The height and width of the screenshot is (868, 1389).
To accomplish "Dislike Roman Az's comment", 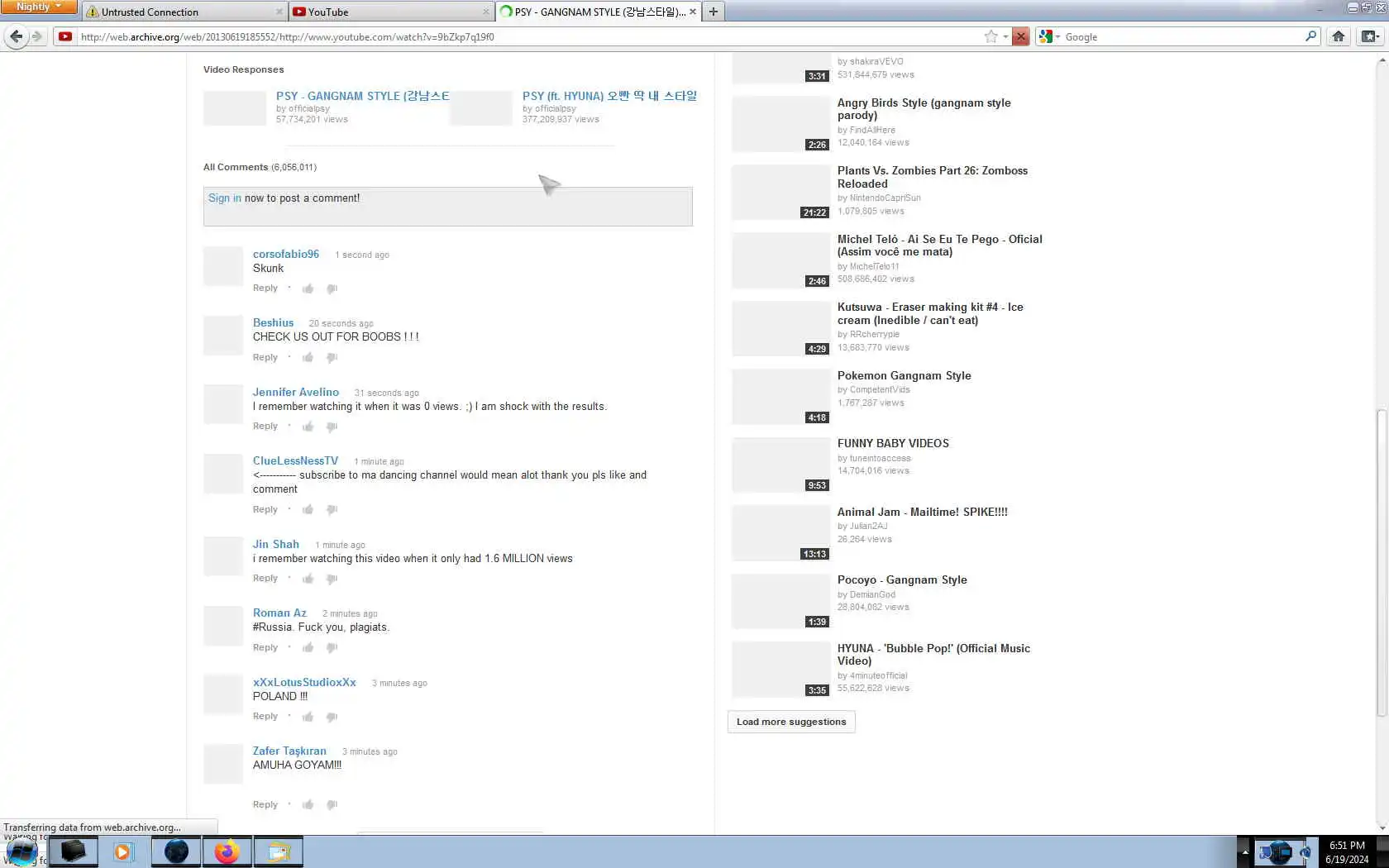I will [x=332, y=647].
